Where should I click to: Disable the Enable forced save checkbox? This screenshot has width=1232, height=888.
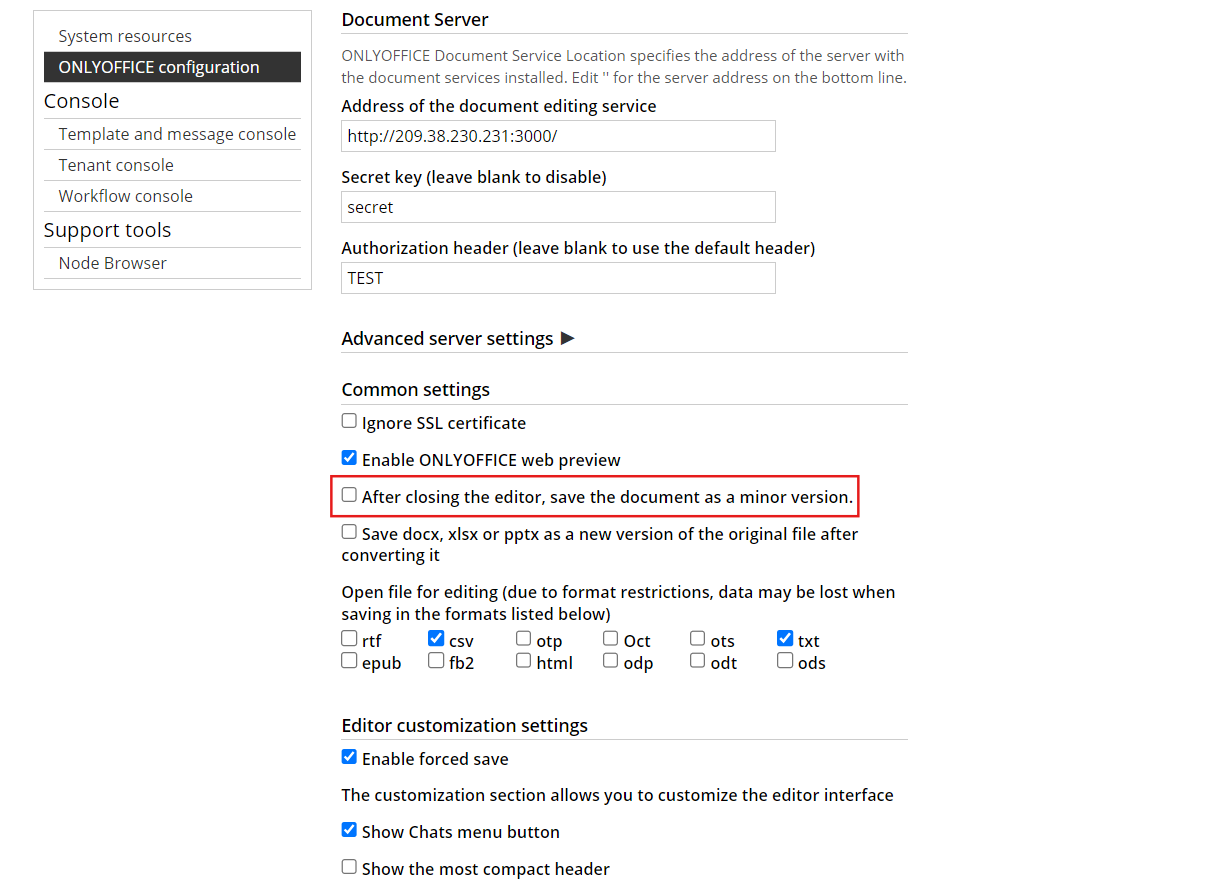tap(349, 758)
